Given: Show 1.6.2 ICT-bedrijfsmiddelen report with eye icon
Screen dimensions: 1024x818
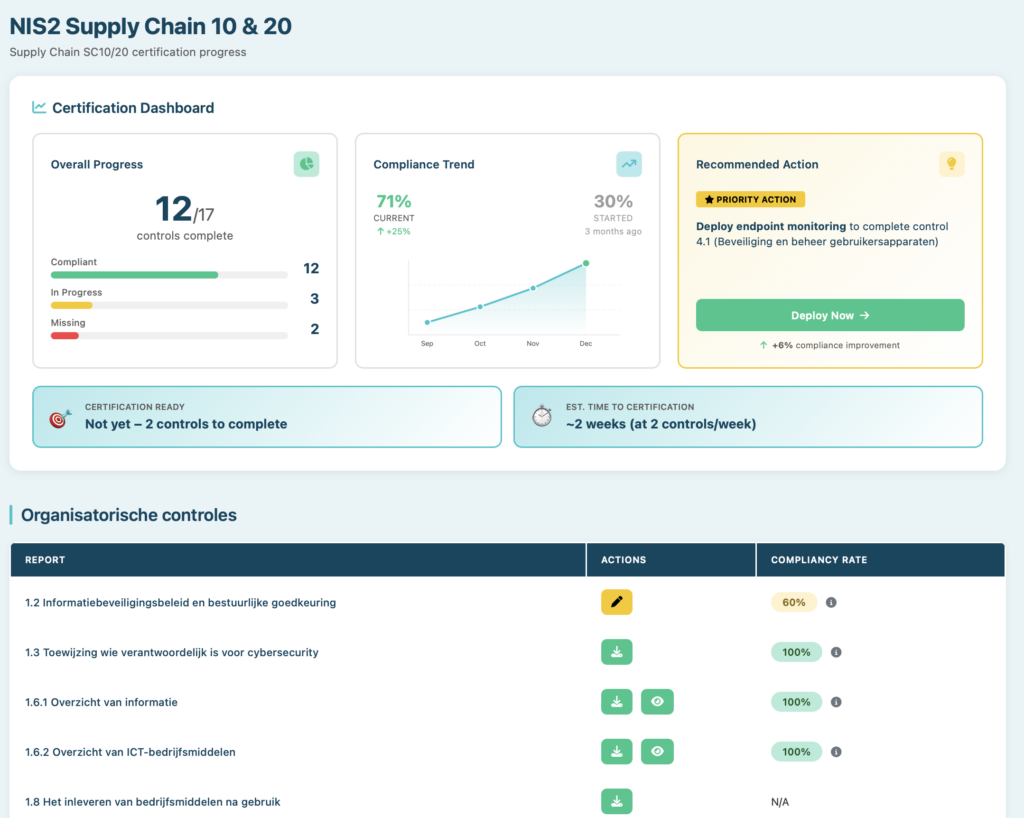Looking at the screenshot, I should tap(657, 752).
